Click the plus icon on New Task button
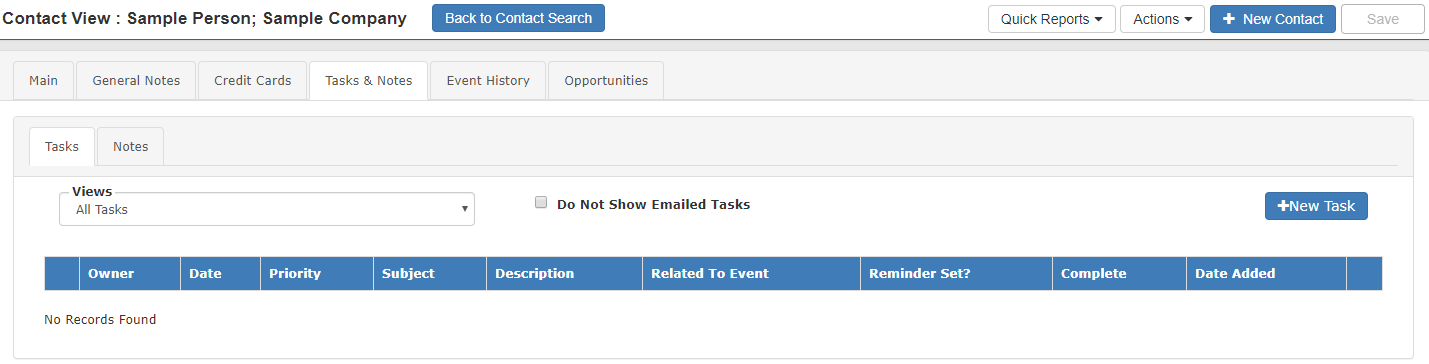1429x364 pixels. [x=1283, y=206]
